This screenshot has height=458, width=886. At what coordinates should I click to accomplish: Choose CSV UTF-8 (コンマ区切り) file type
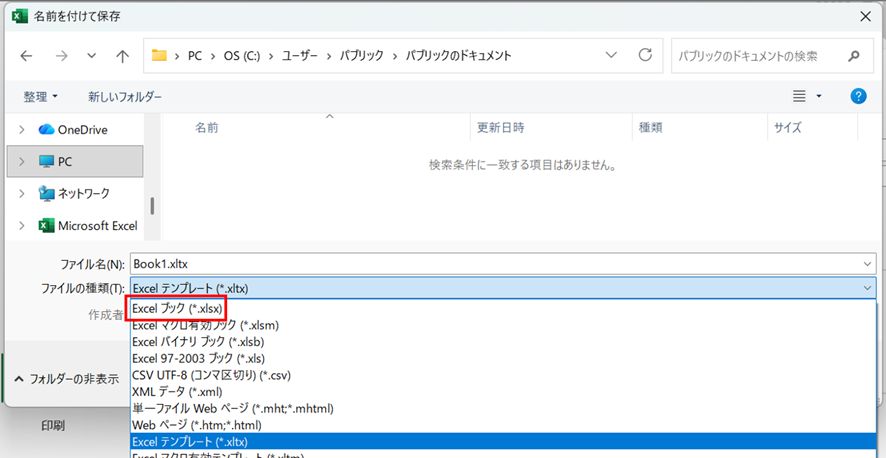[217, 375]
